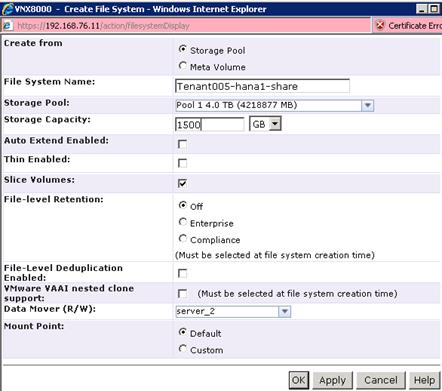Enable File-Level Deduplication checkbox
The width and height of the screenshot is (442, 391).
182,273
